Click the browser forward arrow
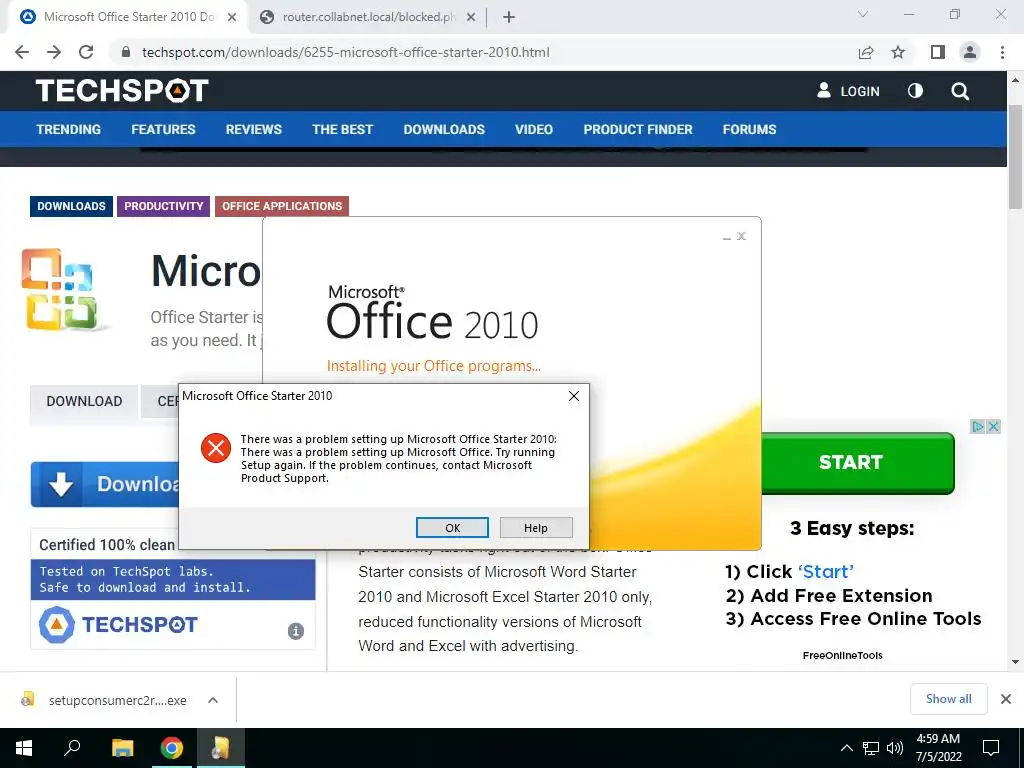 click(54, 52)
